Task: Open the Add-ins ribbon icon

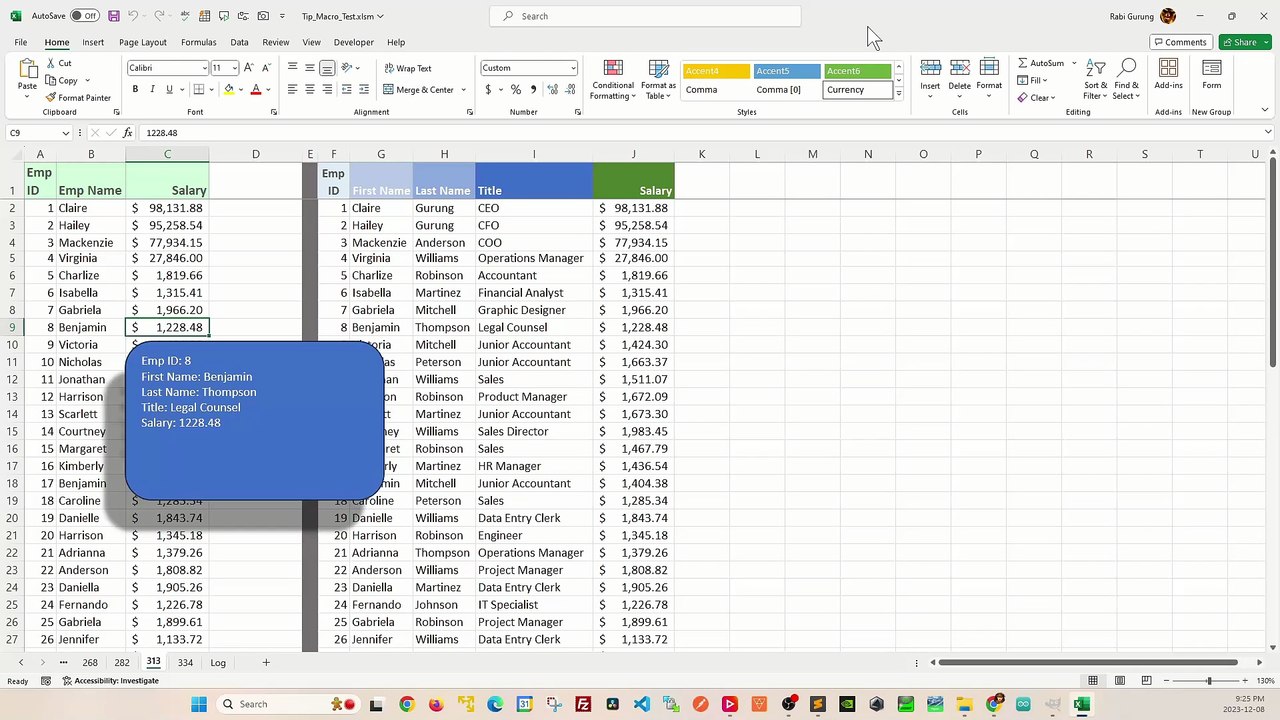Action: pos(1168,75)
